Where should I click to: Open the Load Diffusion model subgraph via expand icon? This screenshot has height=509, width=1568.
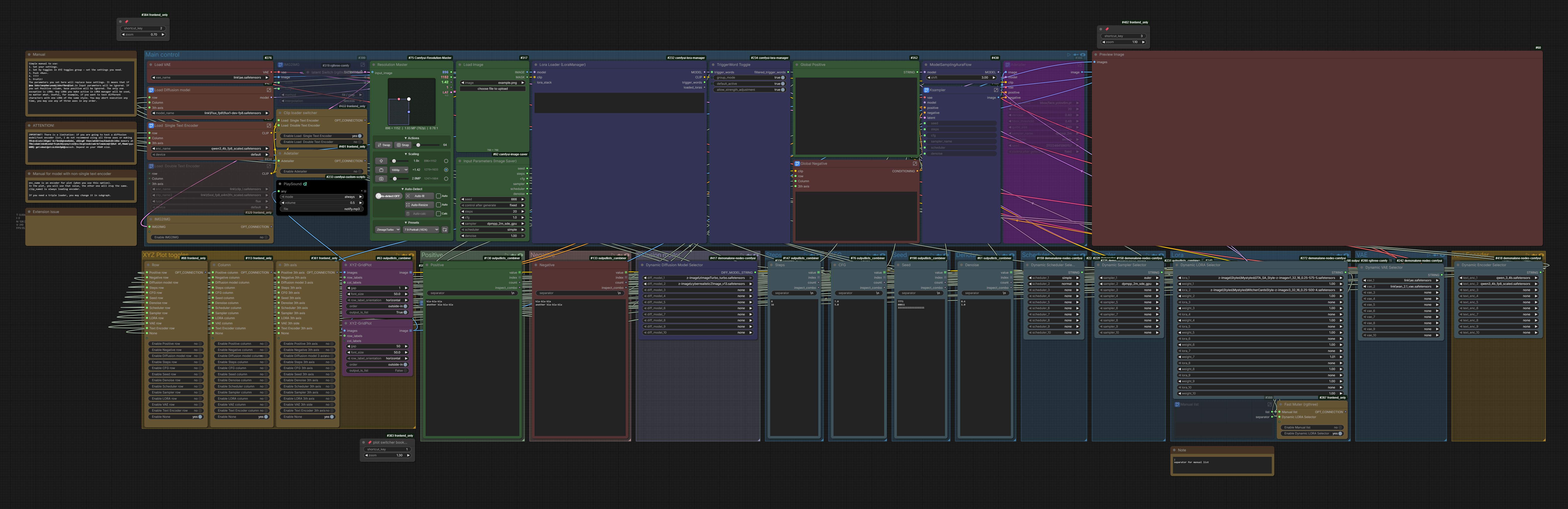point(268,90)
